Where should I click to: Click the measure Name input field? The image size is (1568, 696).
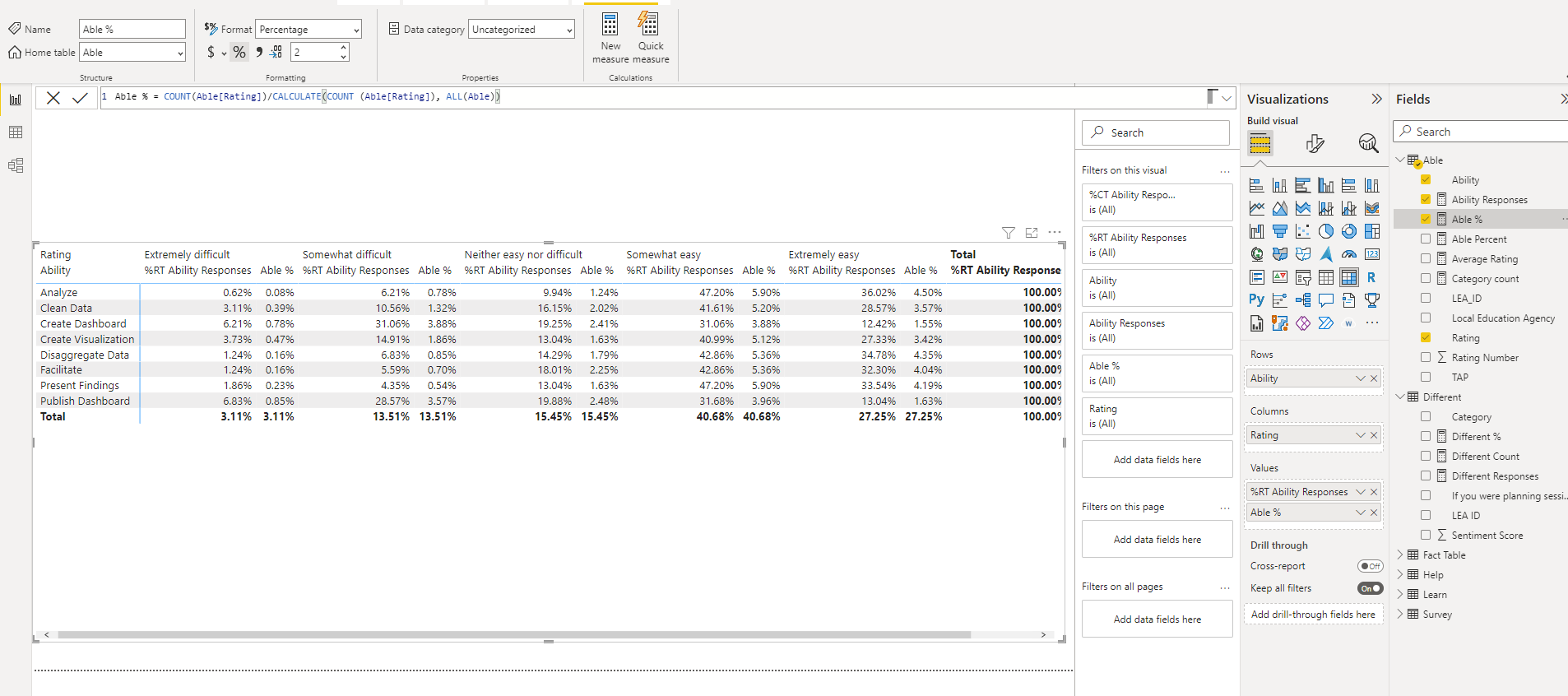[132, 30]
